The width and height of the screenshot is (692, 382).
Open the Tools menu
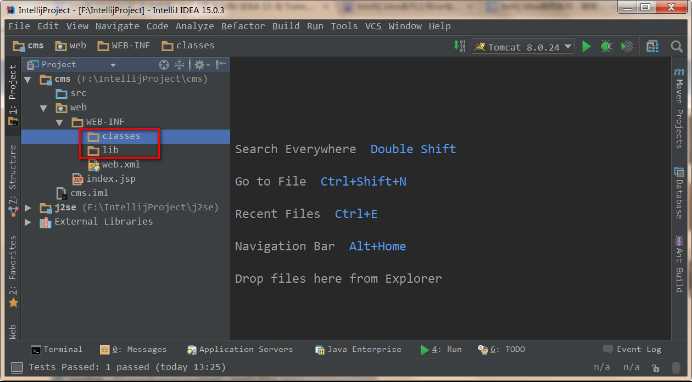[x=344, y=26]
